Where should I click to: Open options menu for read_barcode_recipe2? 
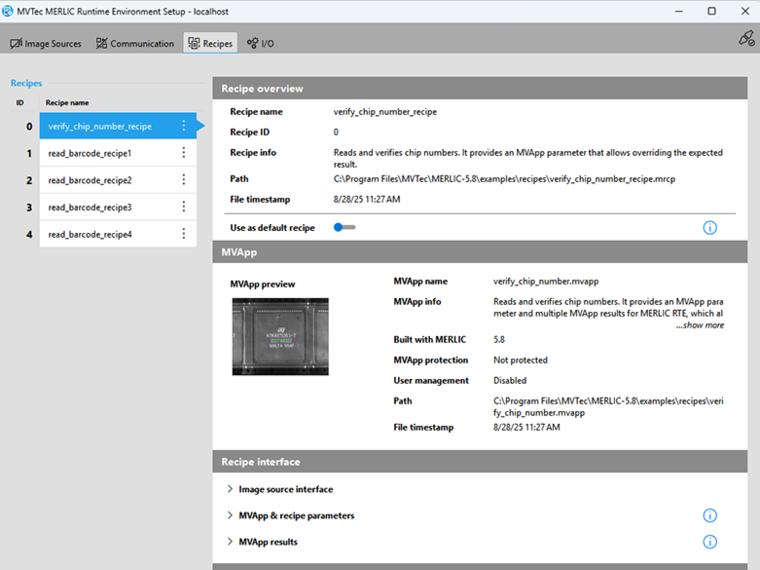pyautogui.click(x=184, y=180)
